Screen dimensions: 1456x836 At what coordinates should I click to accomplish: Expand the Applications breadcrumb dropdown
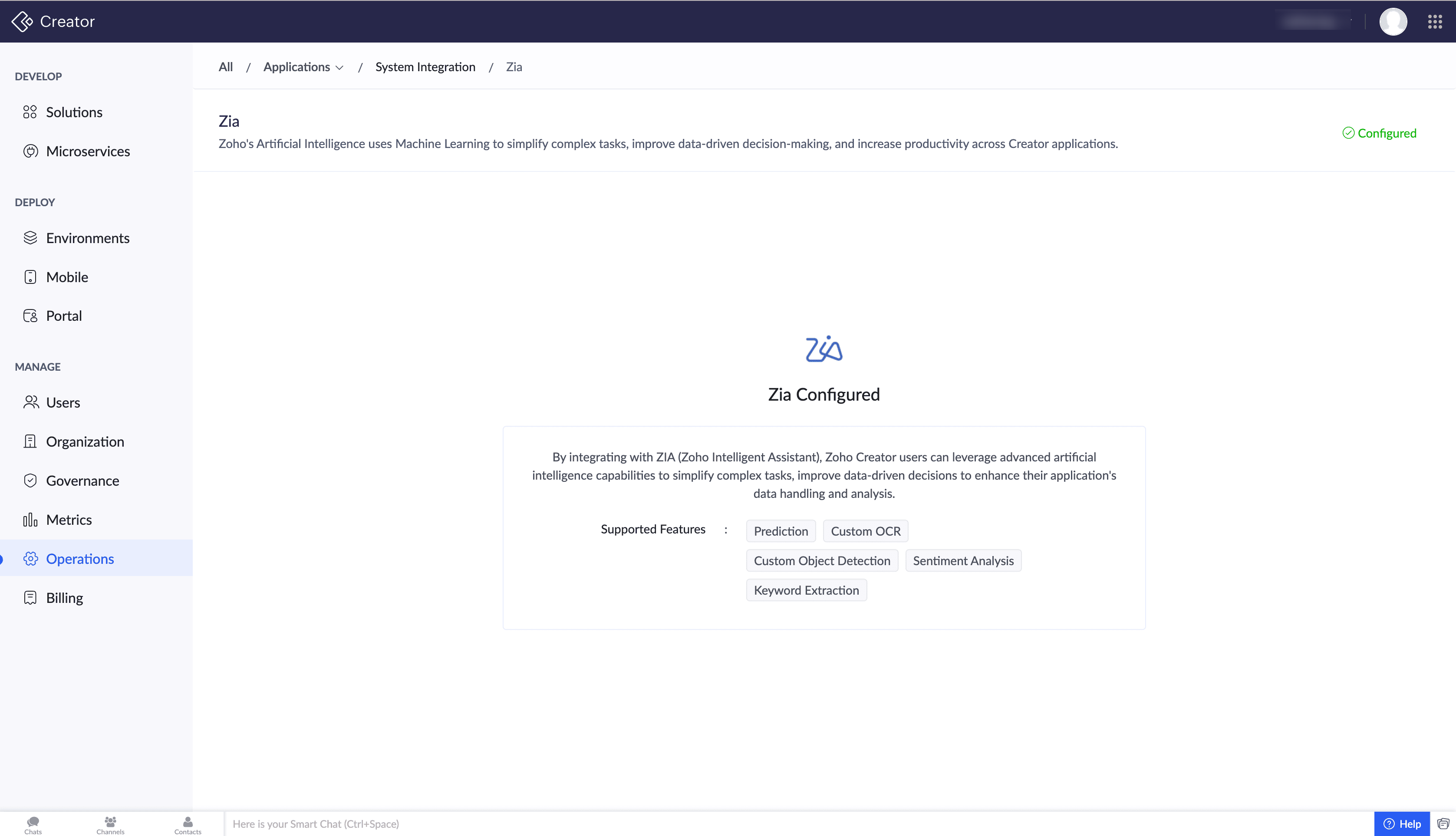tap(303, 67)
